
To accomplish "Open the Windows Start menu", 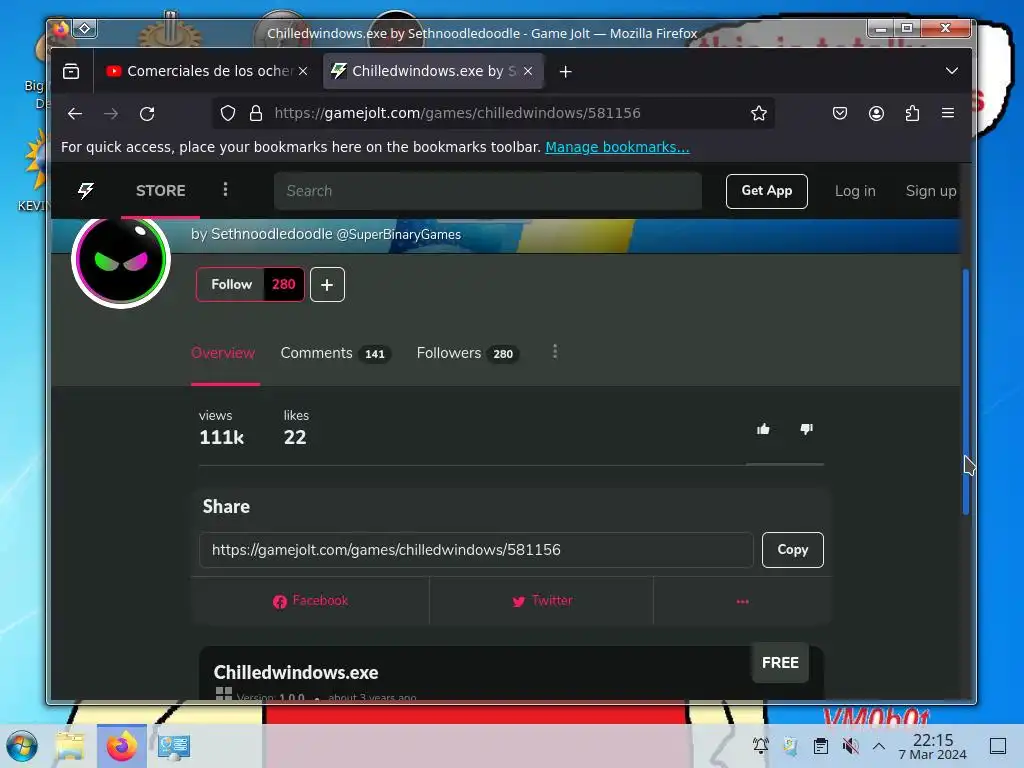I will click(x=22, y=746).
